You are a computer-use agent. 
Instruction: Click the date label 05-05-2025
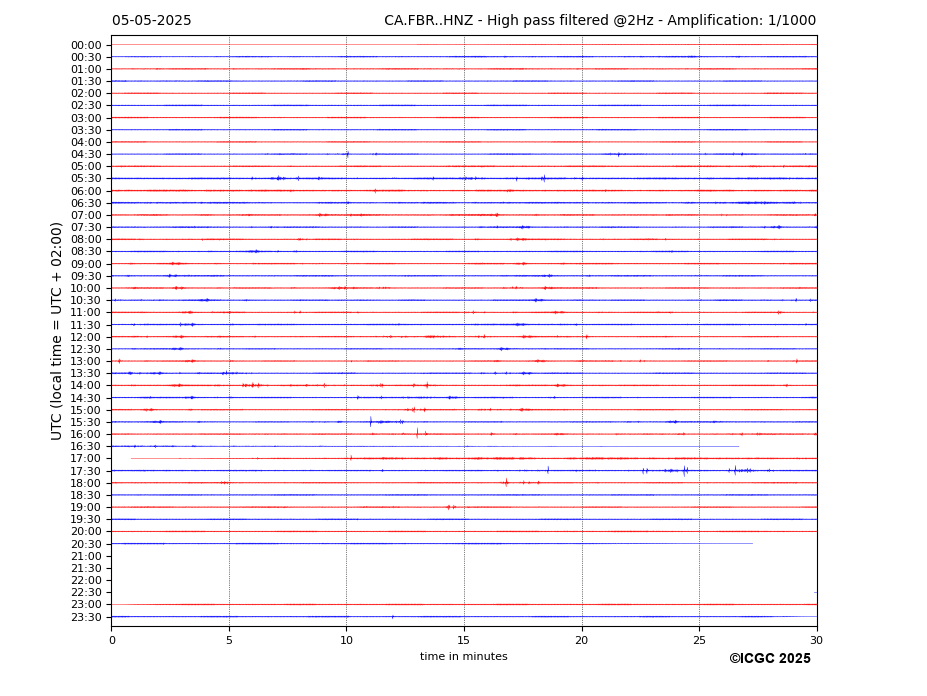[x=151, y=21]
